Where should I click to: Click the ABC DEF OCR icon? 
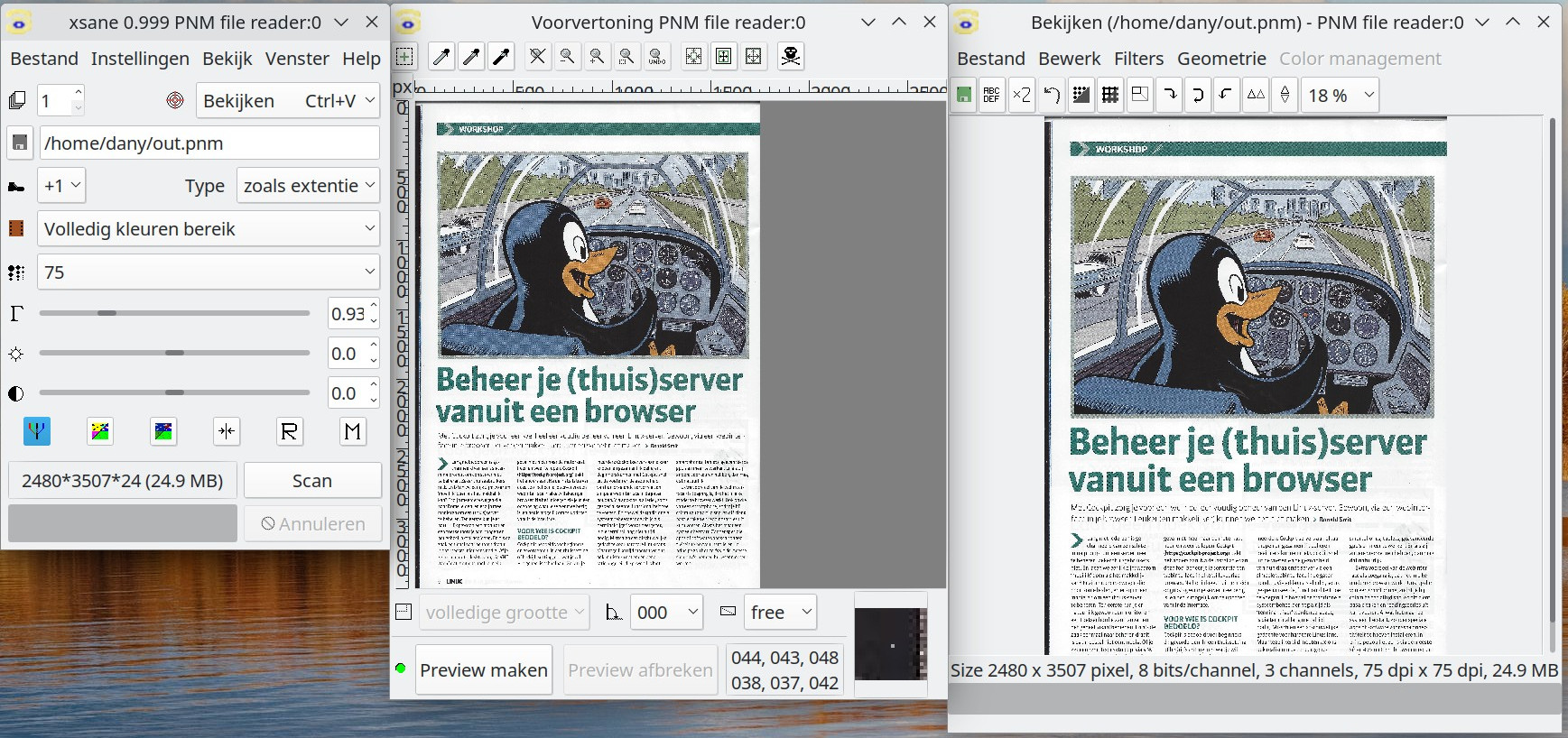point(992,95)
